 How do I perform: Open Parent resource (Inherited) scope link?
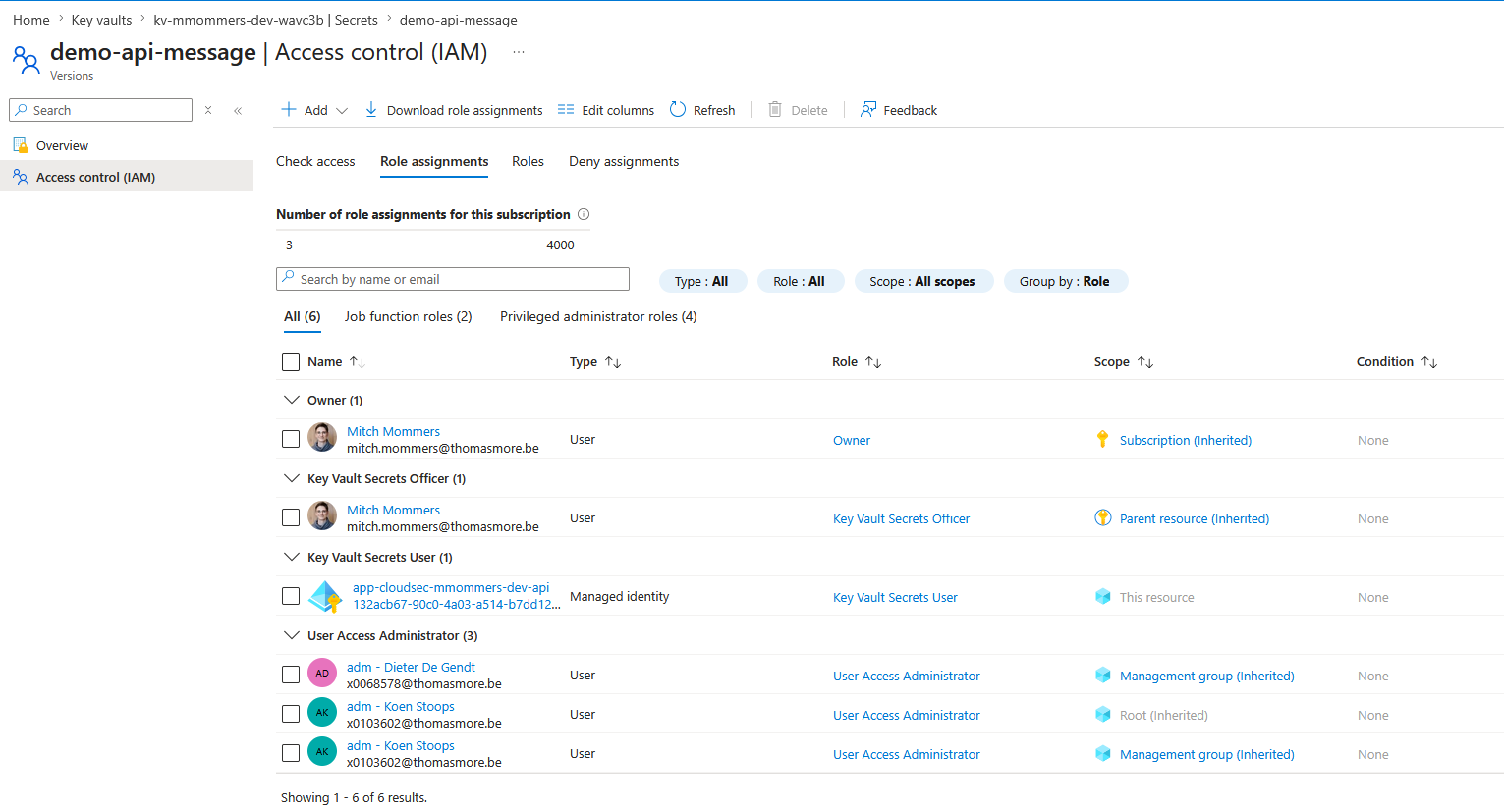(x=1195, y=518)
